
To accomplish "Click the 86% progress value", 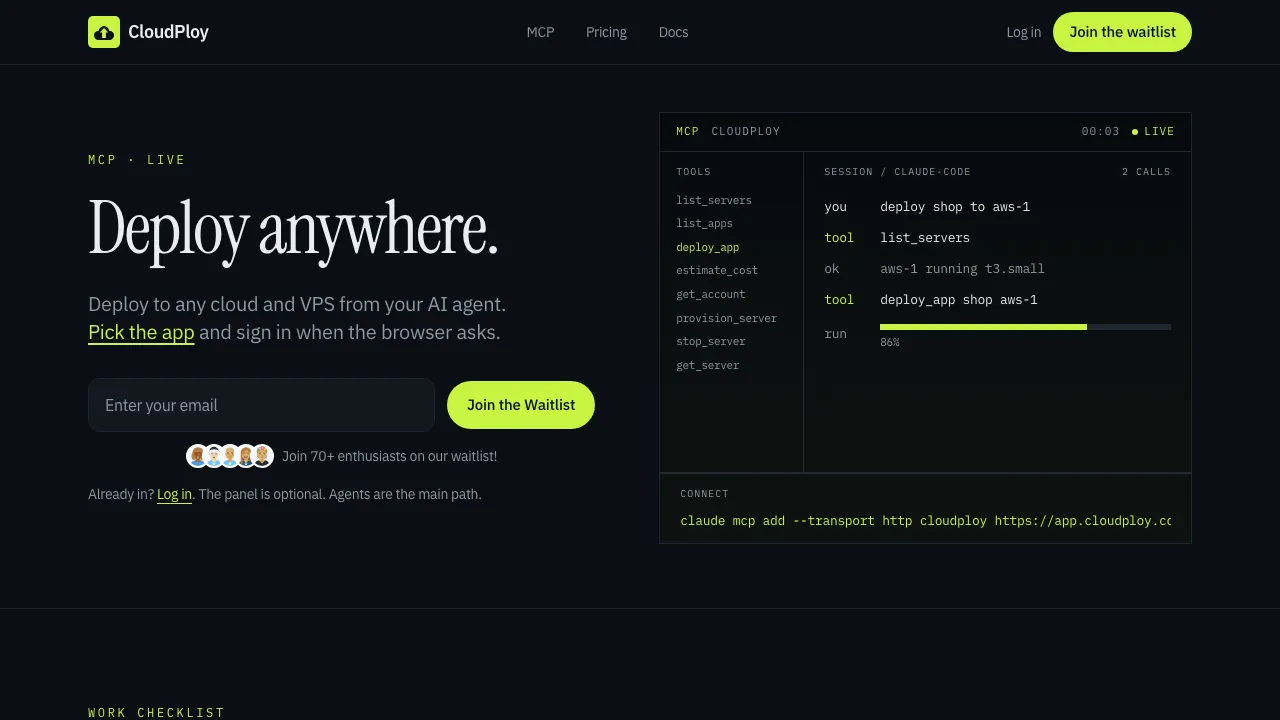I will tap(889, 343).
